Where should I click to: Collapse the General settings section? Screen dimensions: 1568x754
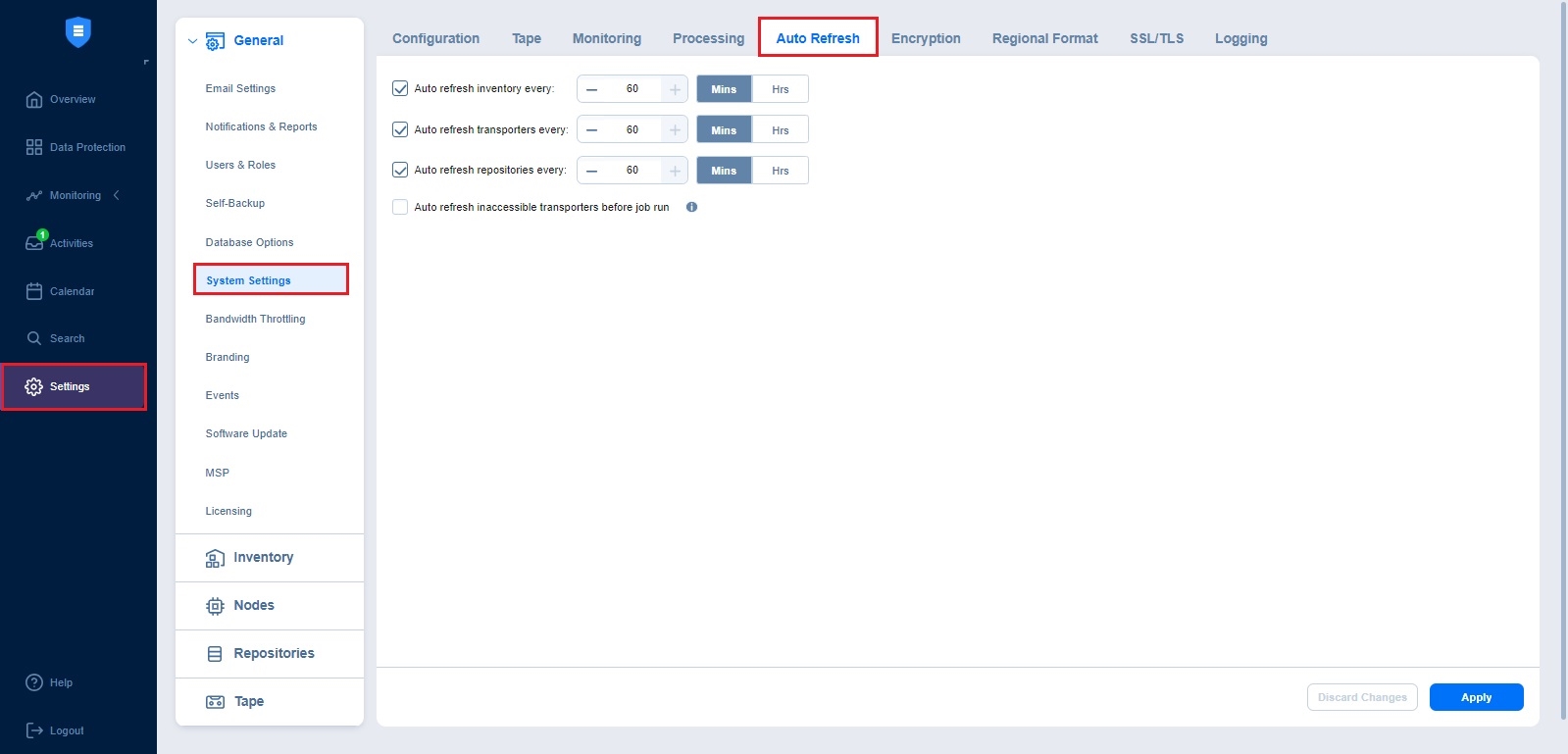click(x=193, y=41)
